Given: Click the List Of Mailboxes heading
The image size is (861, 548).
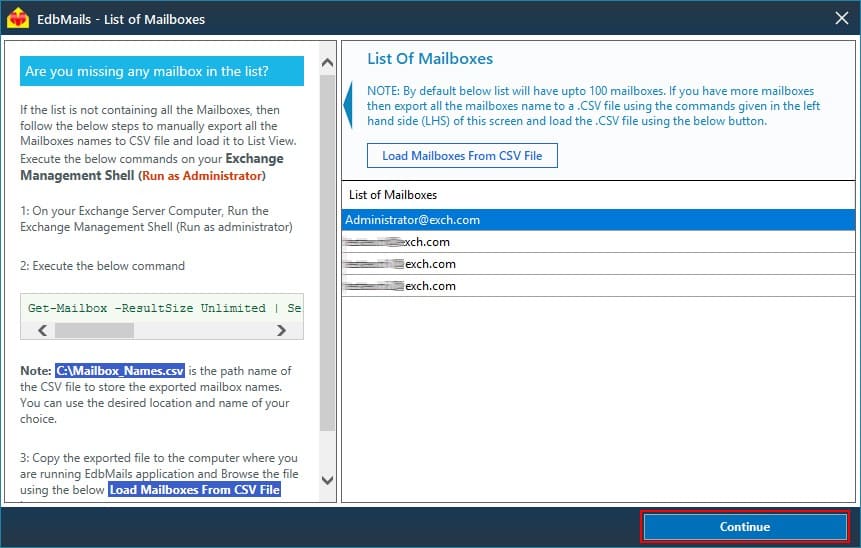Looking at the screenshot, I should tap(430, 59).
